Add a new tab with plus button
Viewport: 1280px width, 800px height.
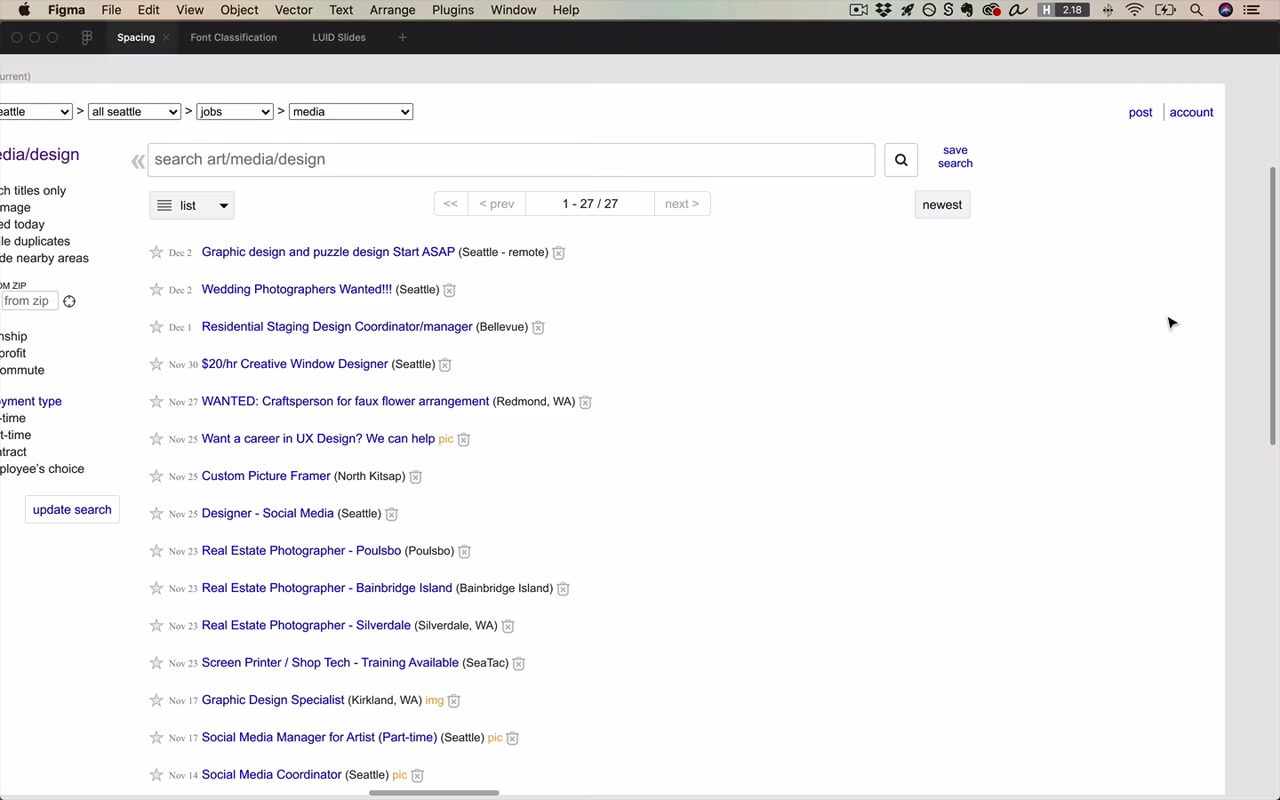403,37
